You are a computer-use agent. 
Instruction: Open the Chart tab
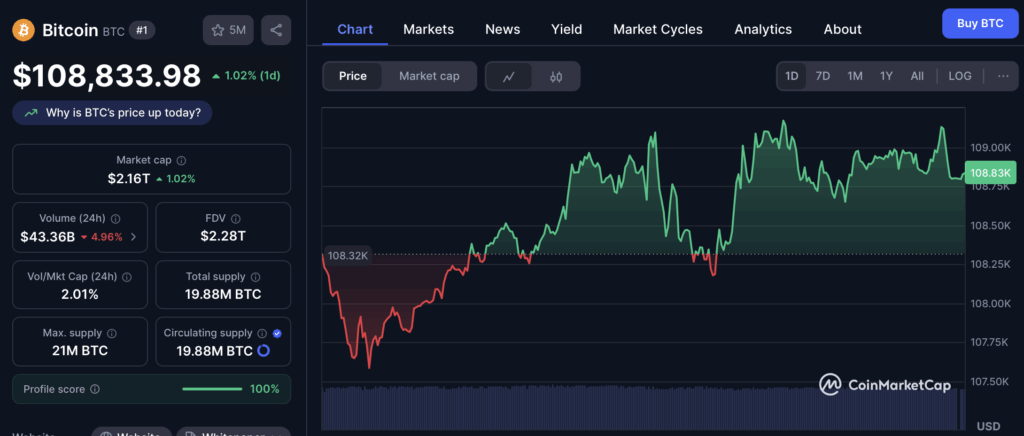coord(355,29)
